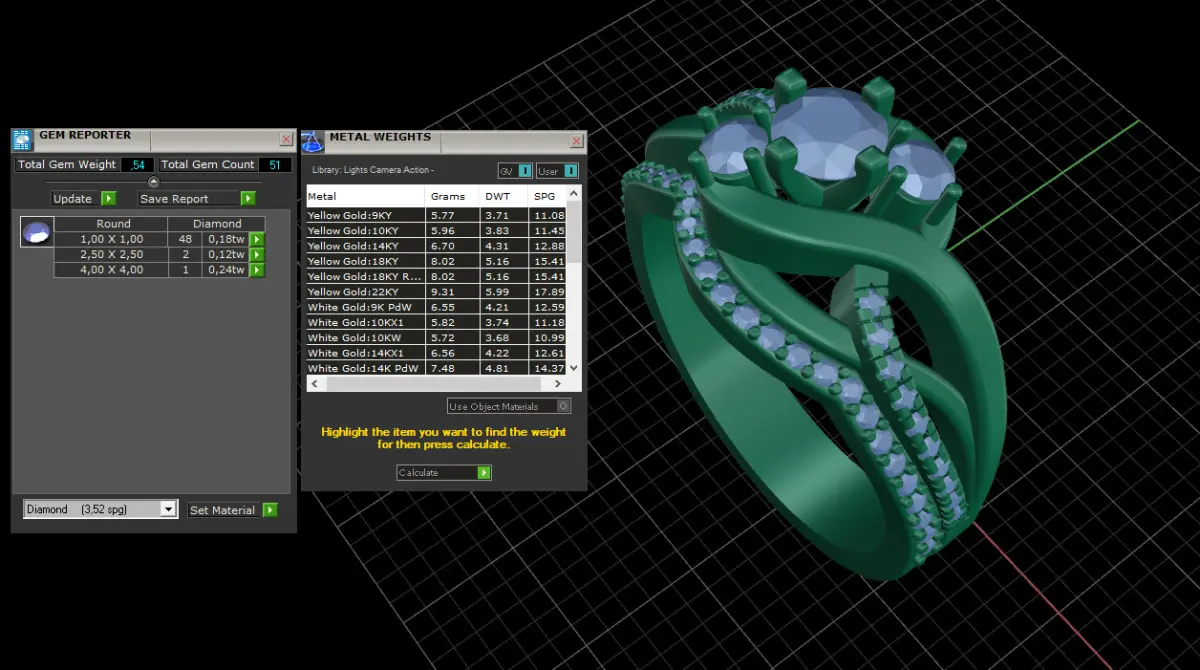Select the Yellow Gold:18KY R... row
The width and height of the screenshot is (1200, 670).
coord(436,276)
